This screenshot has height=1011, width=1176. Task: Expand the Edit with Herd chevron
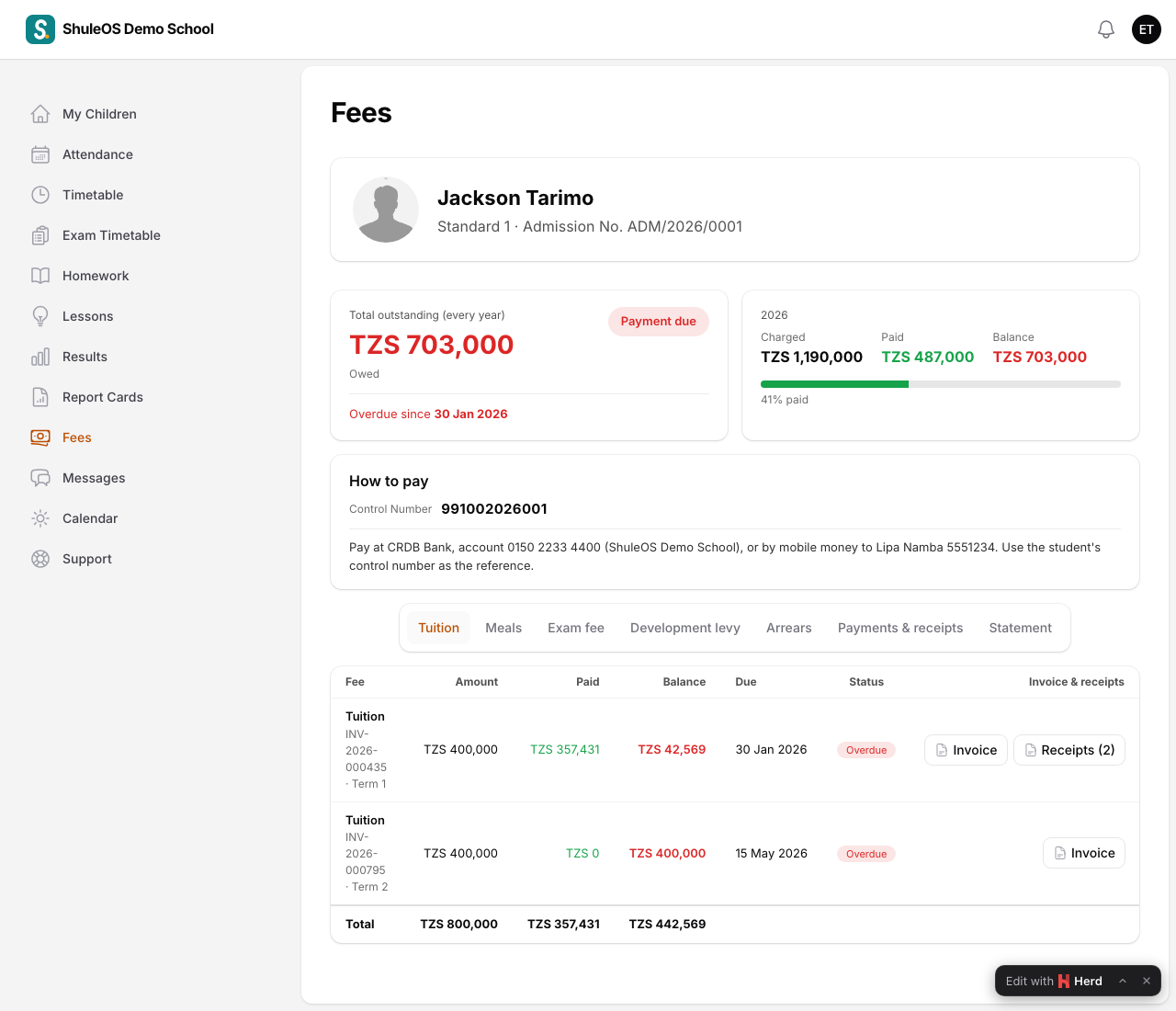click(1123, 981)
